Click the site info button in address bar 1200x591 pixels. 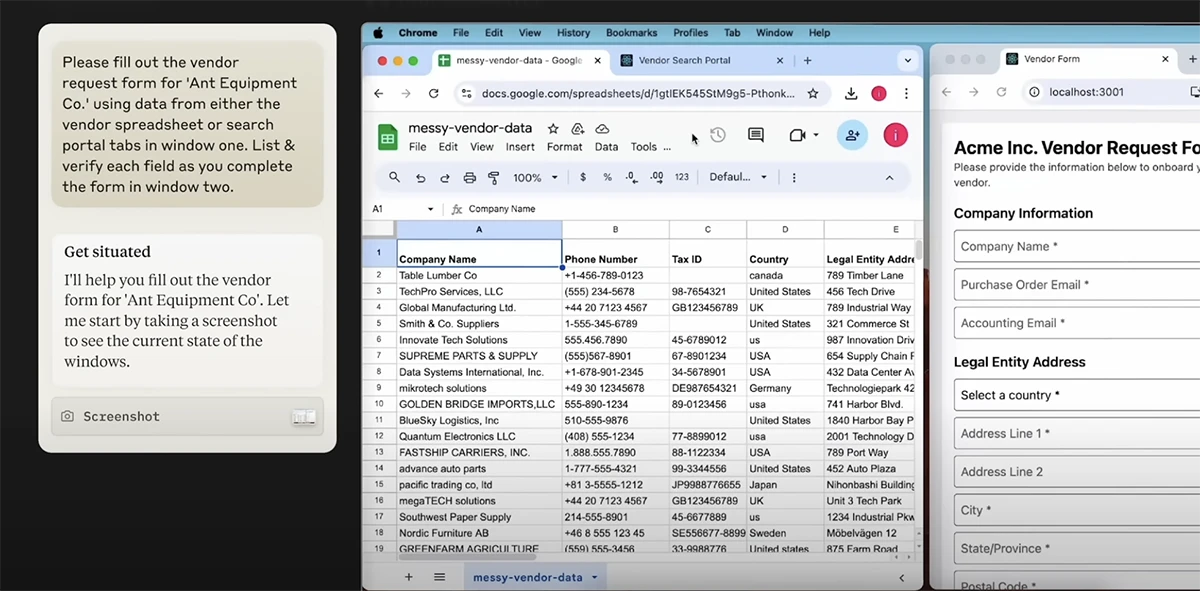click(466, 93)
